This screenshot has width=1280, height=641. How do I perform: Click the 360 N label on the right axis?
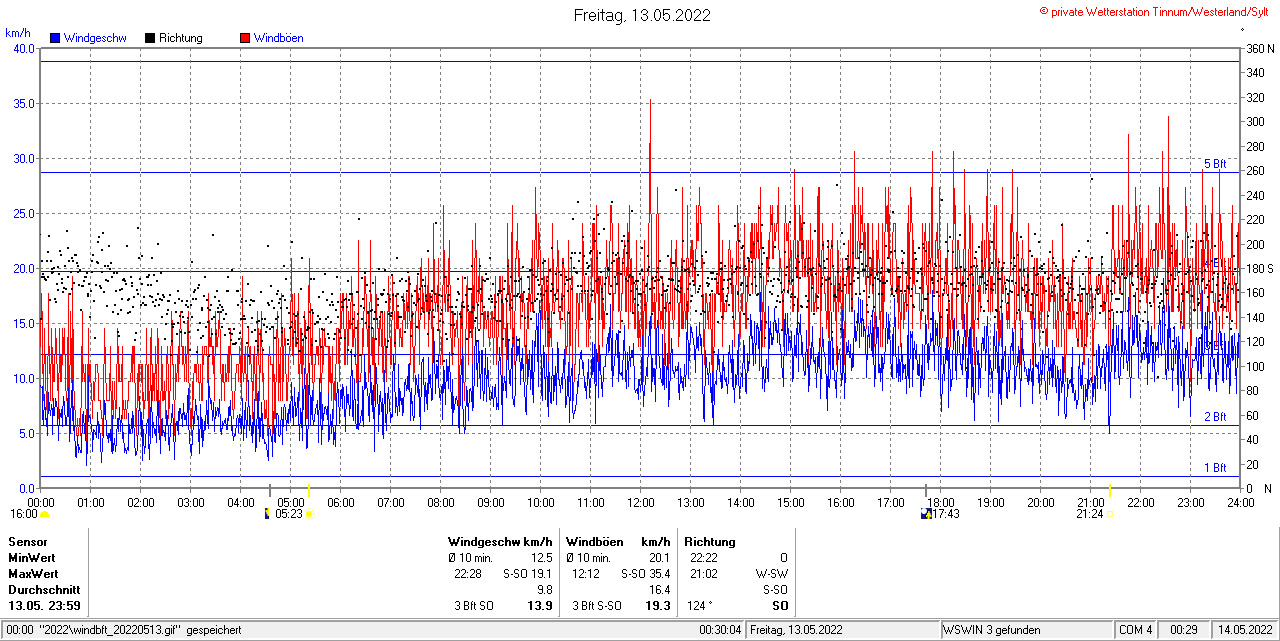tap(1260, 48)
